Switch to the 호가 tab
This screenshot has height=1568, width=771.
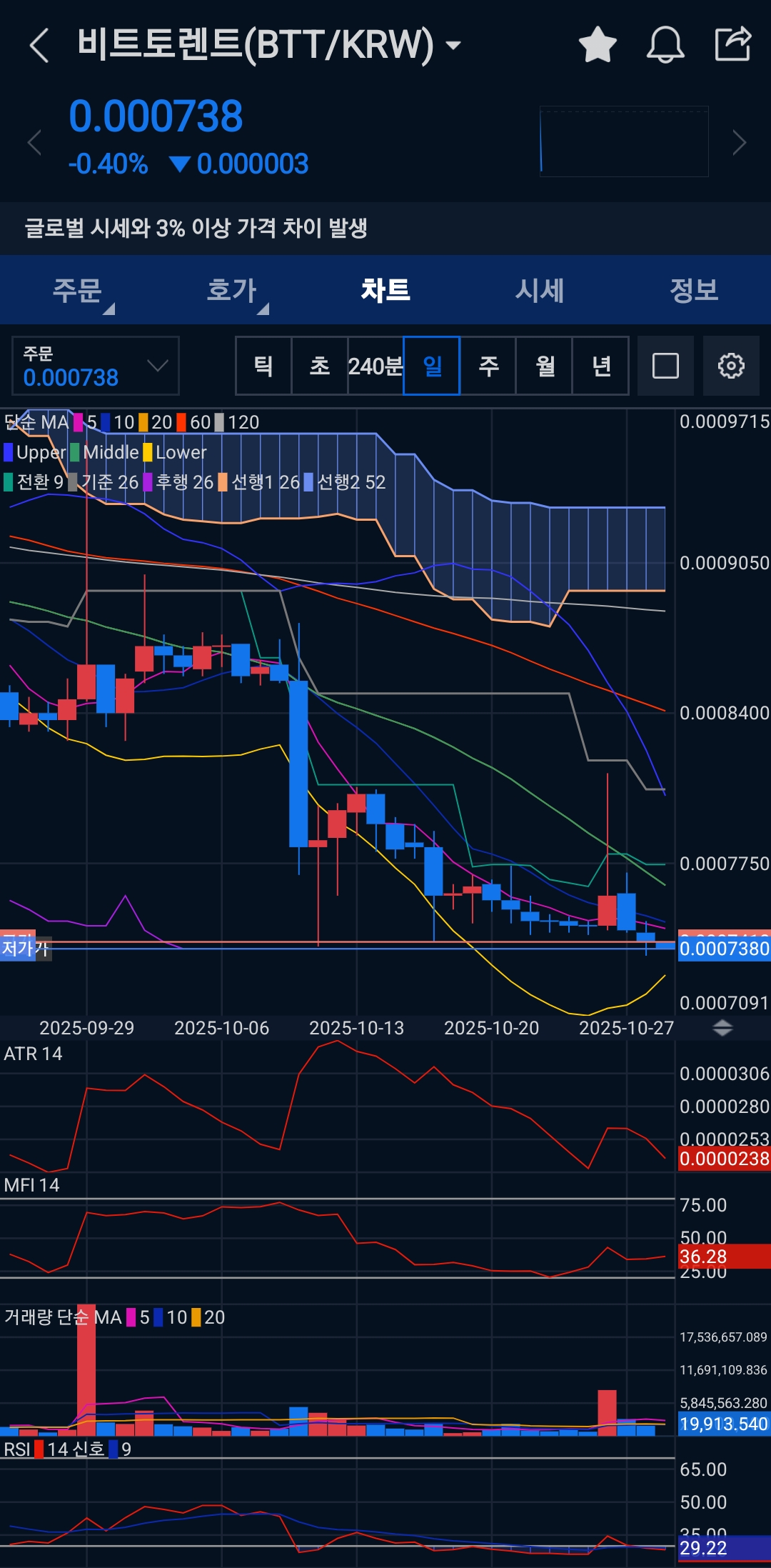[231, 290]
